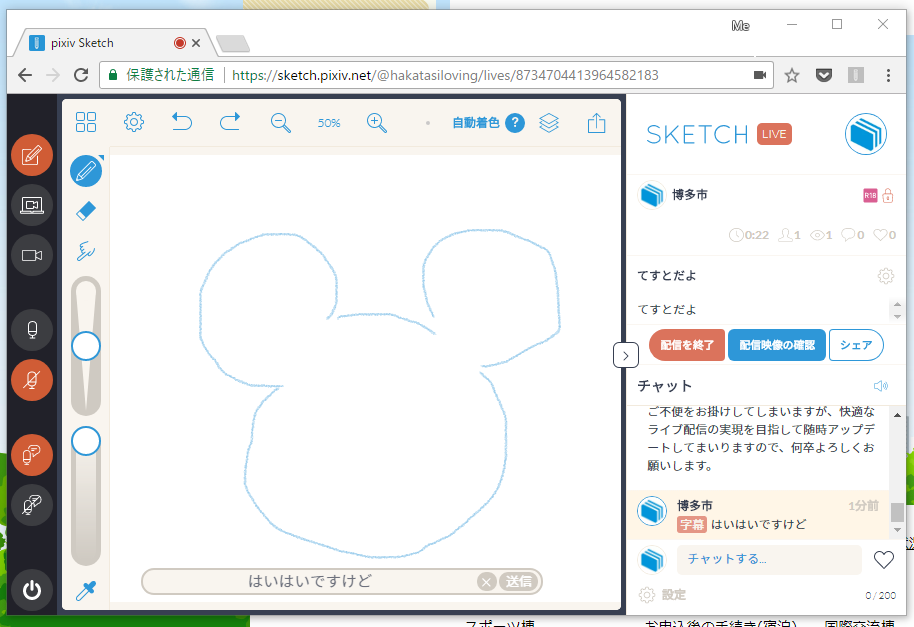914x627 pixels.
Task: Switch to screen share broadcast mode
Action: (x=31, y=205)
